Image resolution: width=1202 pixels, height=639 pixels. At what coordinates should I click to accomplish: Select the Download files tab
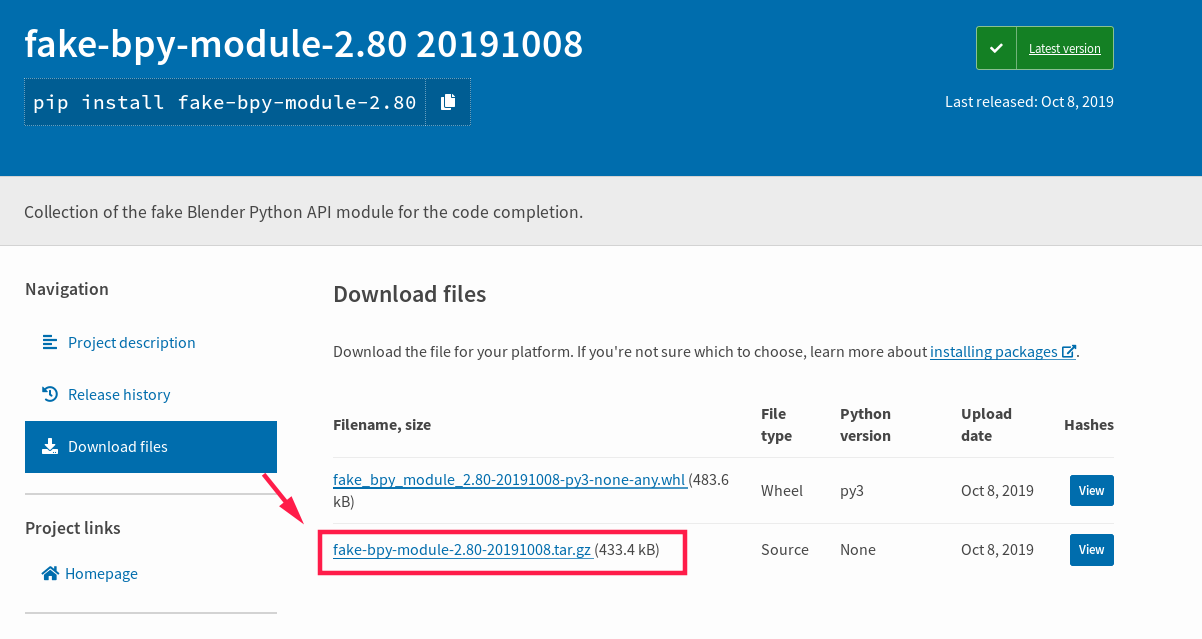point(151,447)
